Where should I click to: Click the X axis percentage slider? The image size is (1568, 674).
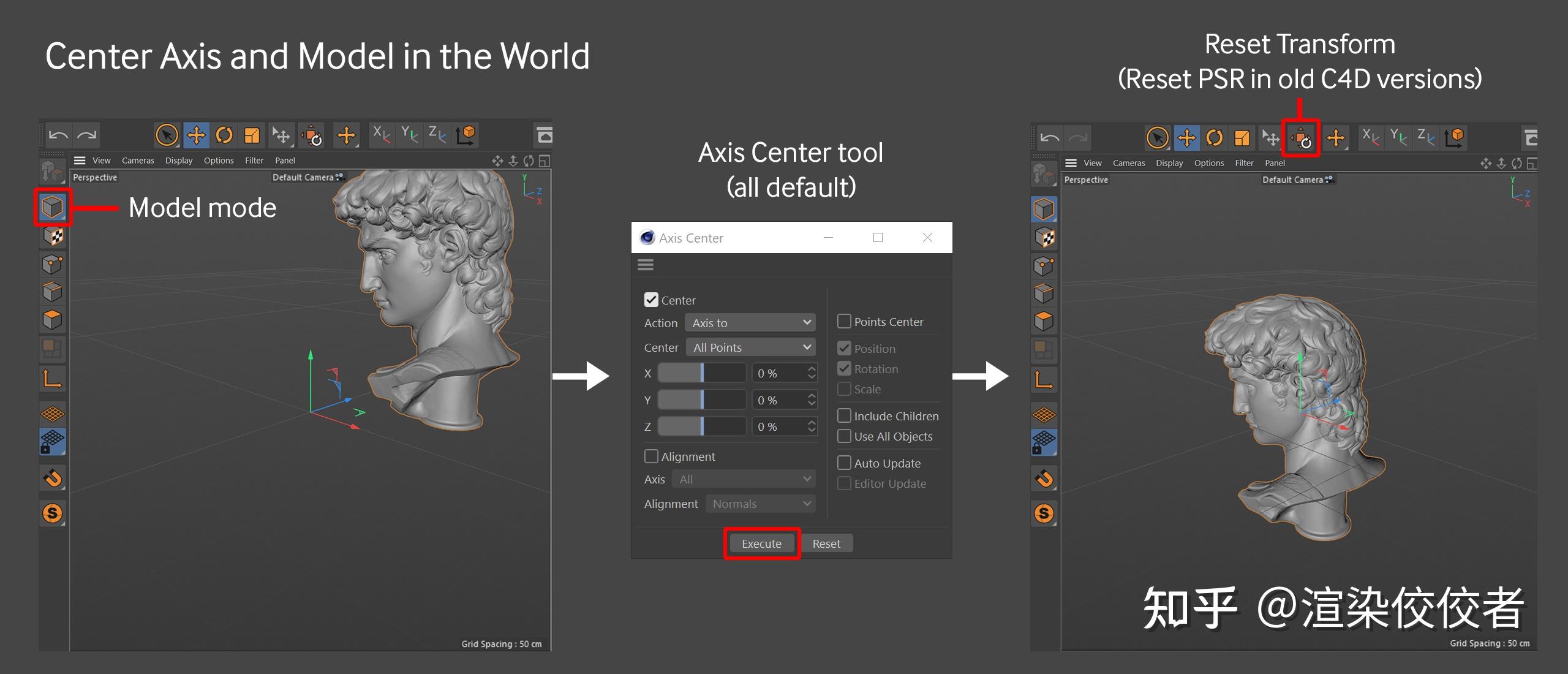tap(701, 373)
